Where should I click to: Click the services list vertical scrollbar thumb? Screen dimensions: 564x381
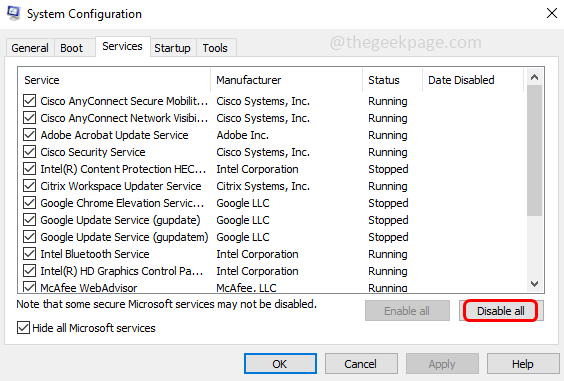(534, 150)
